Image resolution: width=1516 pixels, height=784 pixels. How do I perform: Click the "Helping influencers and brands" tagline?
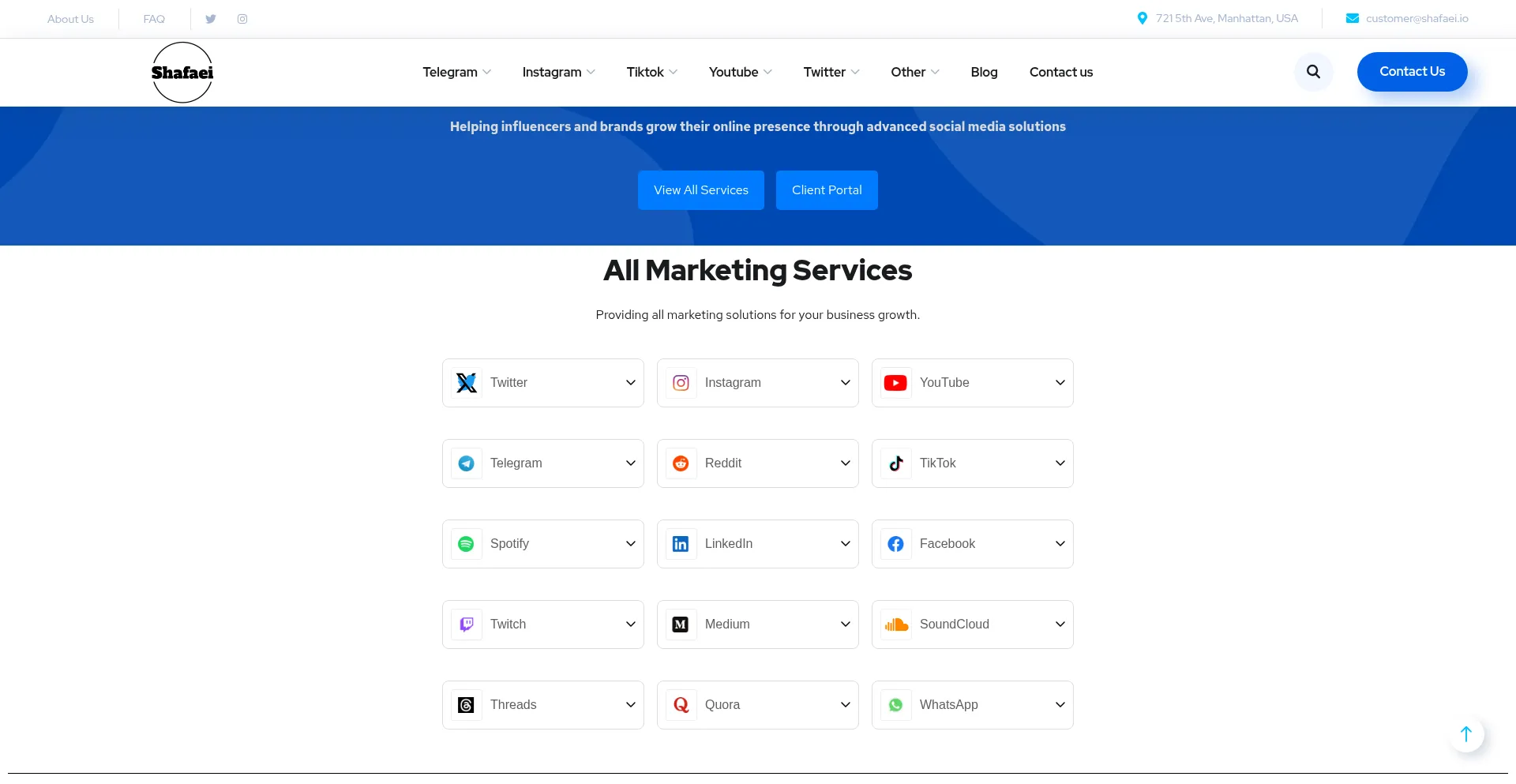click(758, 126)
